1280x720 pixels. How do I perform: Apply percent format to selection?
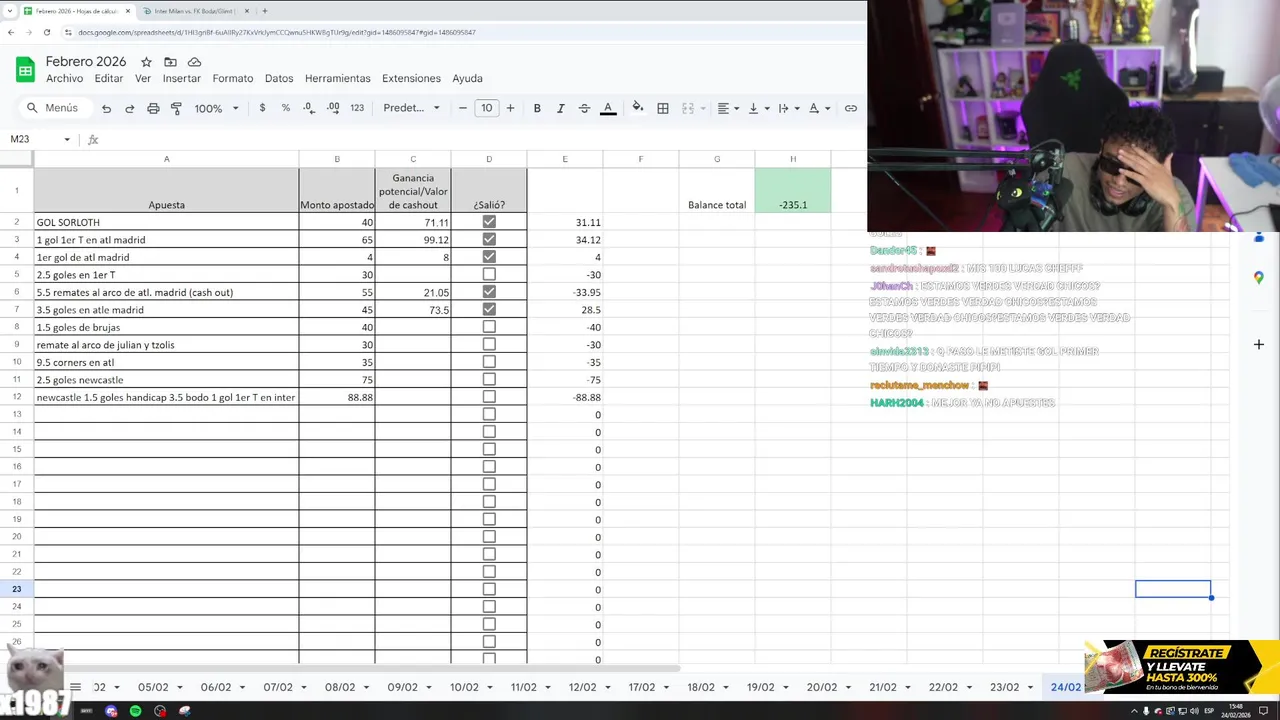[x=286, y=108]
